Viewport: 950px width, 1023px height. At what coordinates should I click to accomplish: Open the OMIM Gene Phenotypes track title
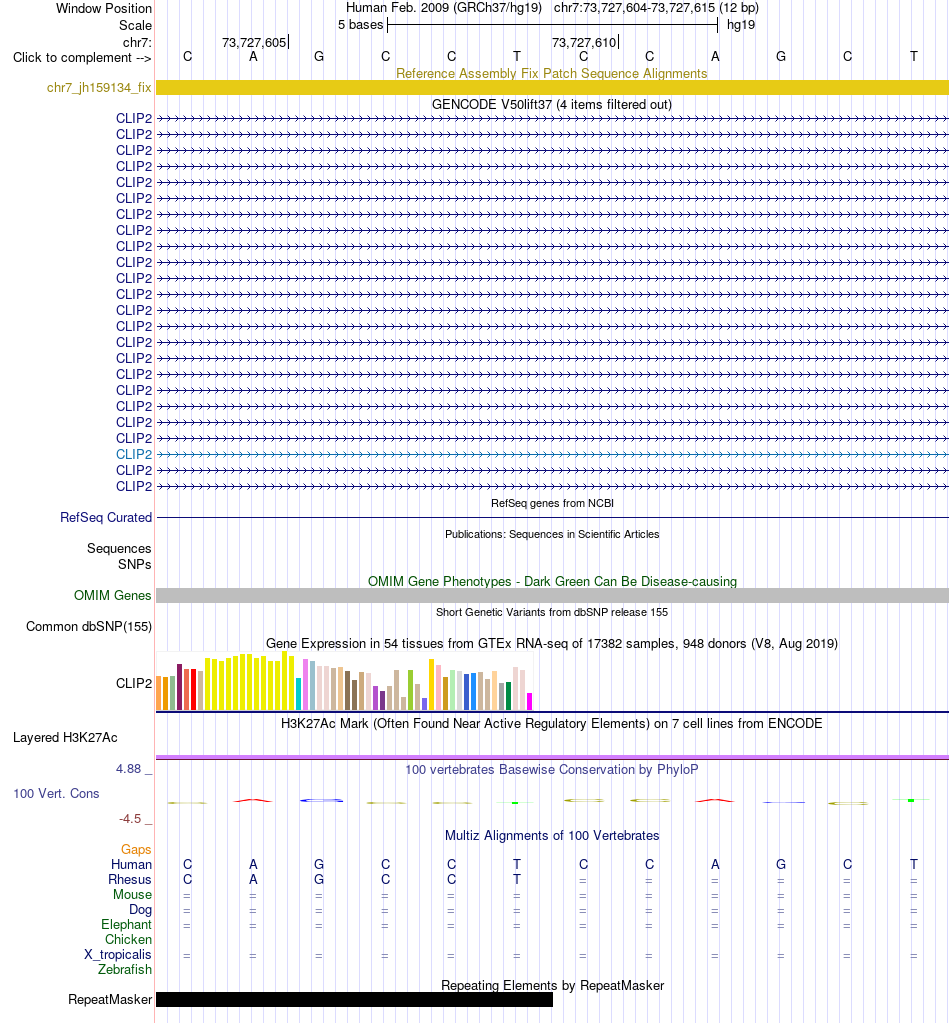pos(552,581)
